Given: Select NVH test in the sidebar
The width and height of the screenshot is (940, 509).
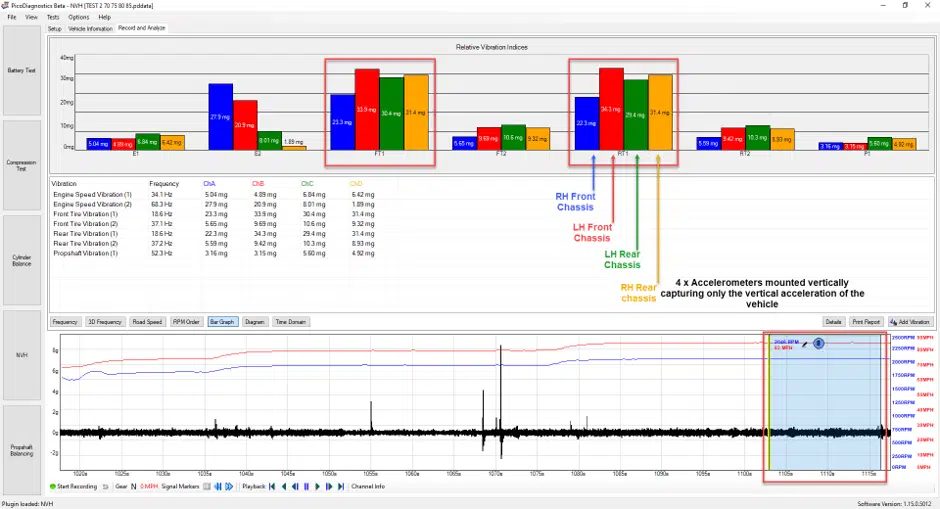Looking at the screenshot, I should pos(22,355).
